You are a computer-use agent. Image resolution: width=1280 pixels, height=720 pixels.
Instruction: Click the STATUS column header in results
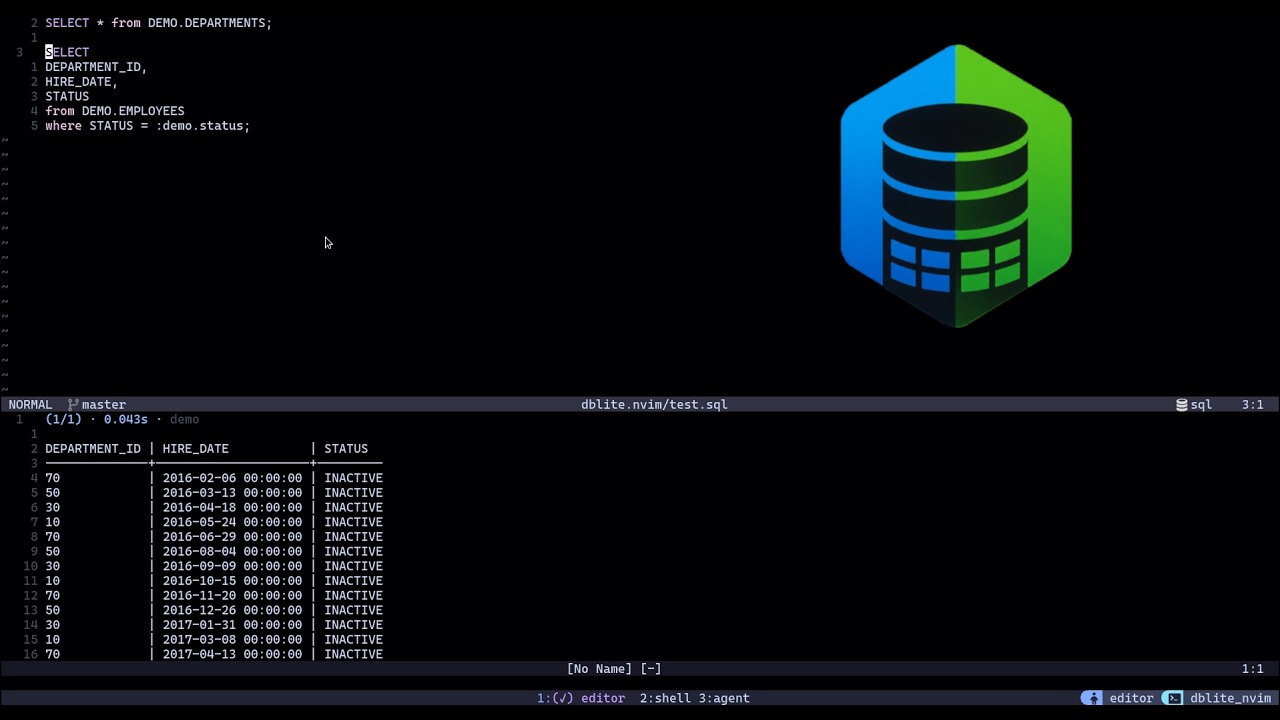tap(346, 449)
